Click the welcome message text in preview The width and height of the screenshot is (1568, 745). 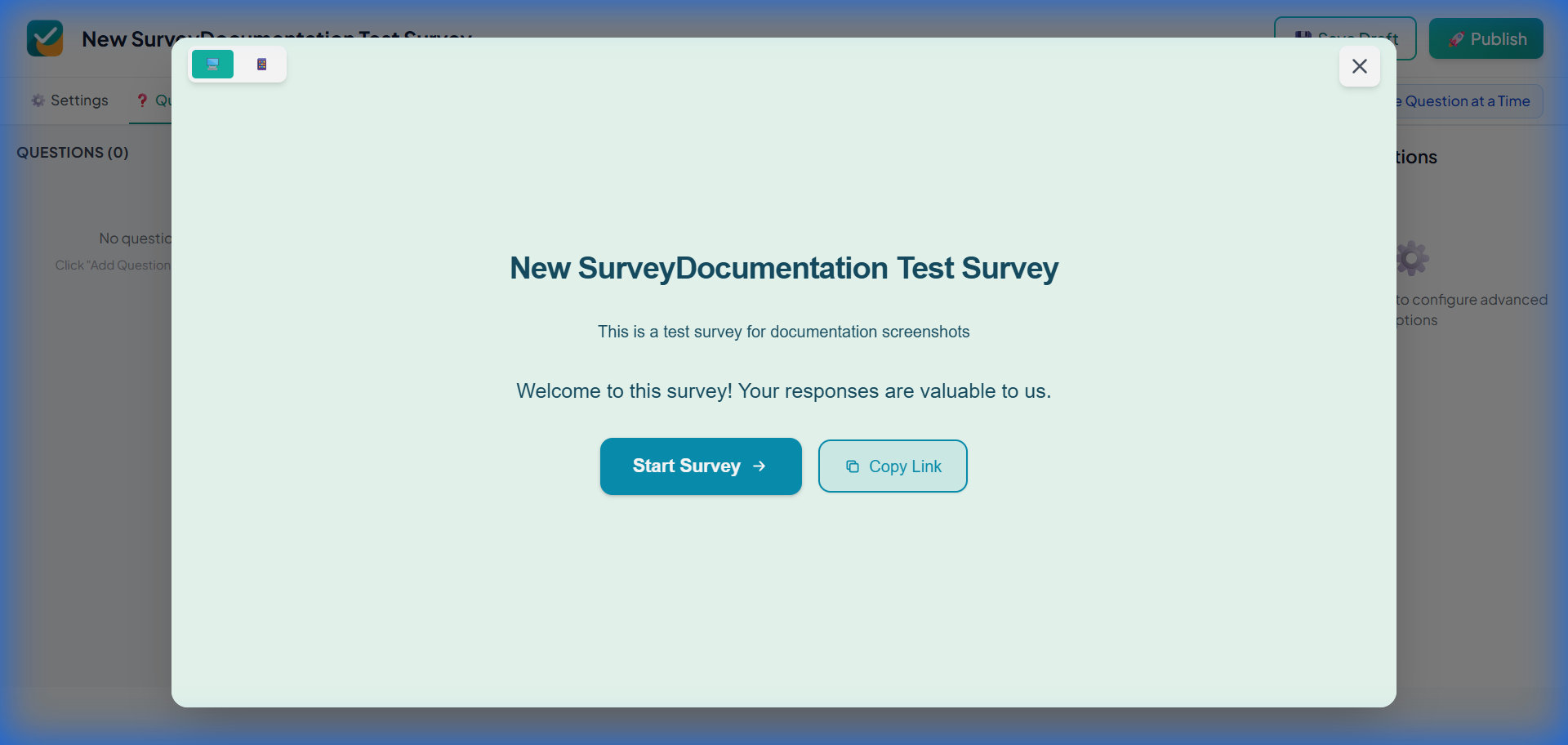point(783,391)
